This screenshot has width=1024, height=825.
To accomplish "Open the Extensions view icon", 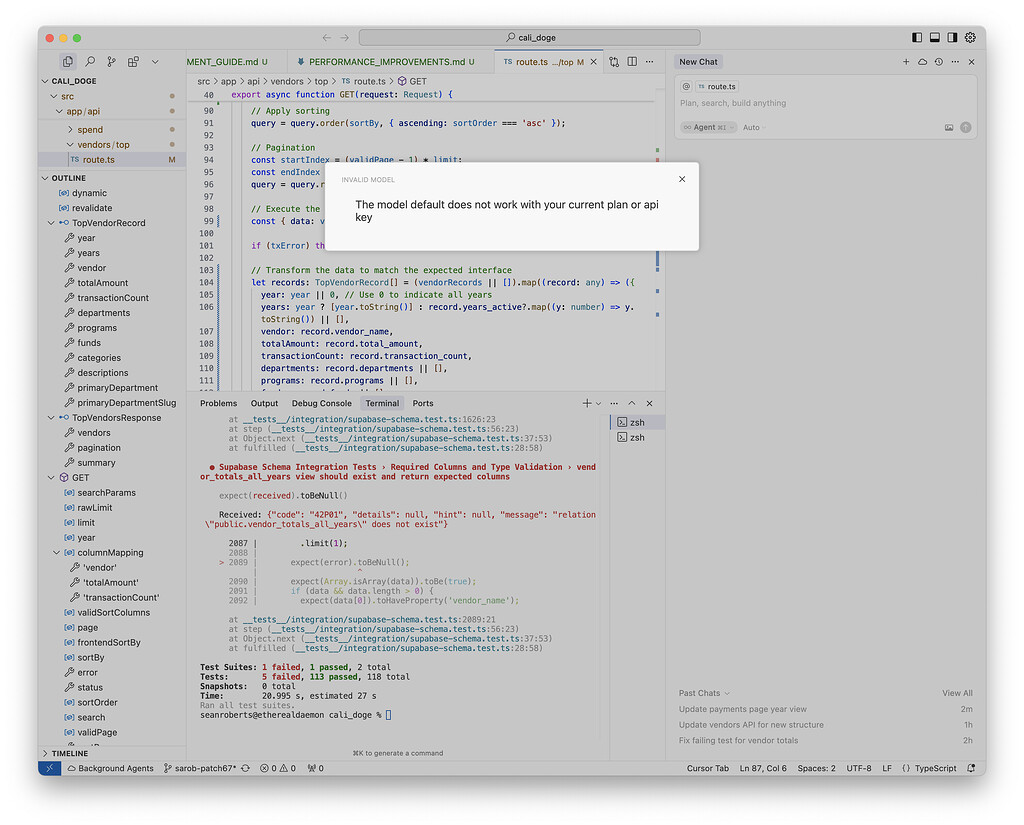I will [132, 61].
